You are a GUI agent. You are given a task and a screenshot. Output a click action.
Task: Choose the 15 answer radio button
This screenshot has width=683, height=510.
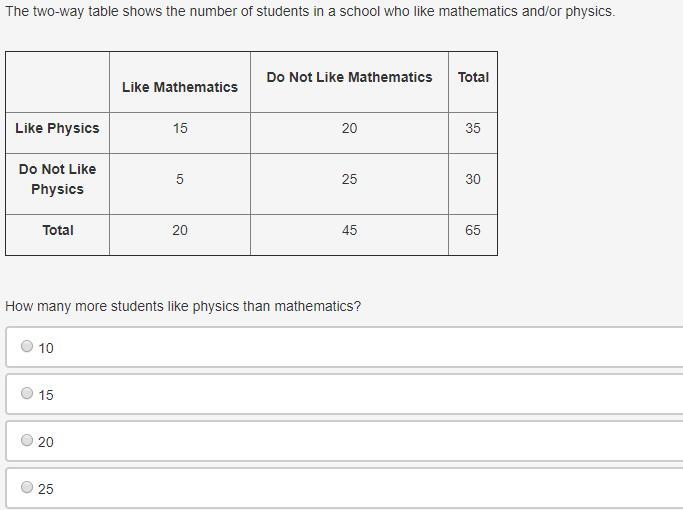click(27, 394)
